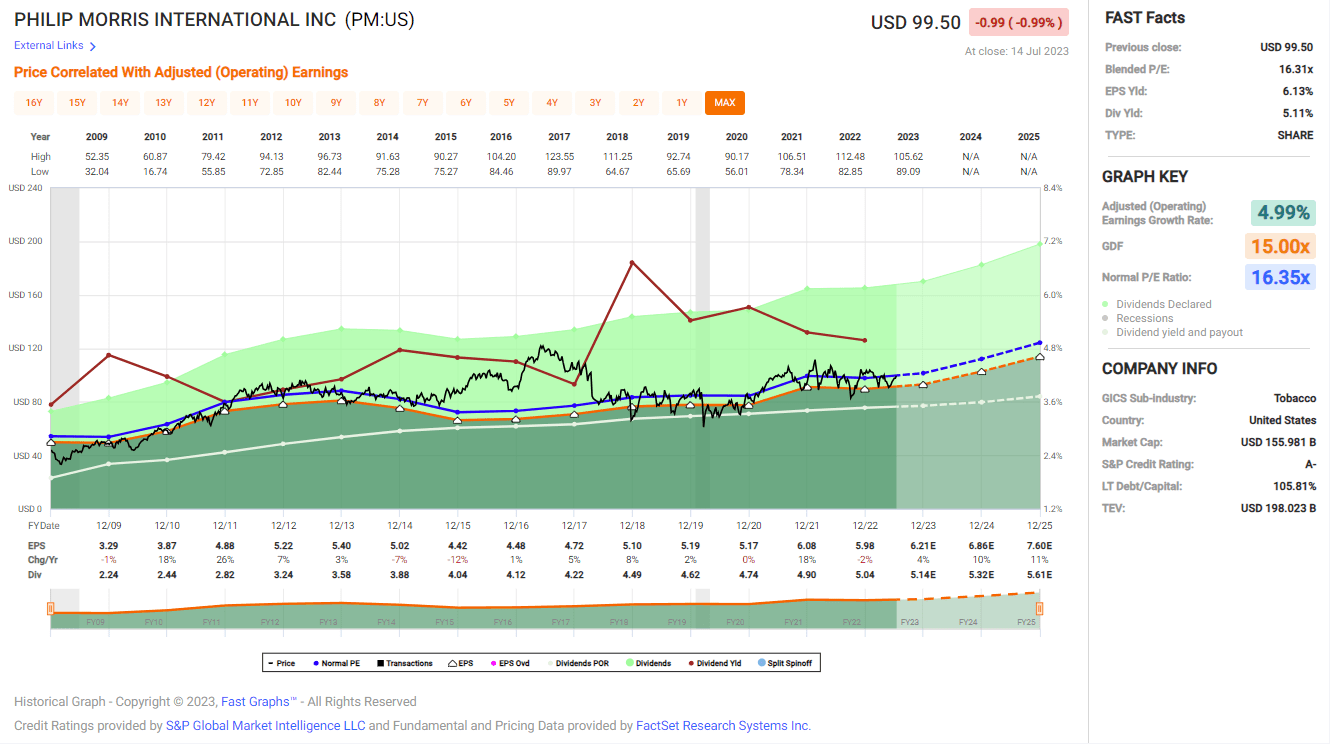Screen dimensions: 1330x744
Task: Click the Dividends Declared green dot indicator
Action: coord(1105,304)
